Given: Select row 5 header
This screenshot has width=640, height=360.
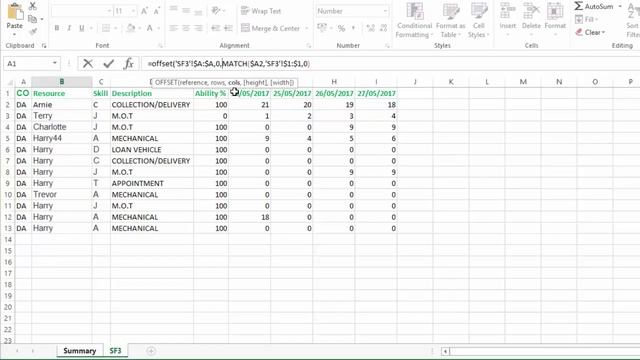Looking at the screenshot, I should tap(7, 138).
